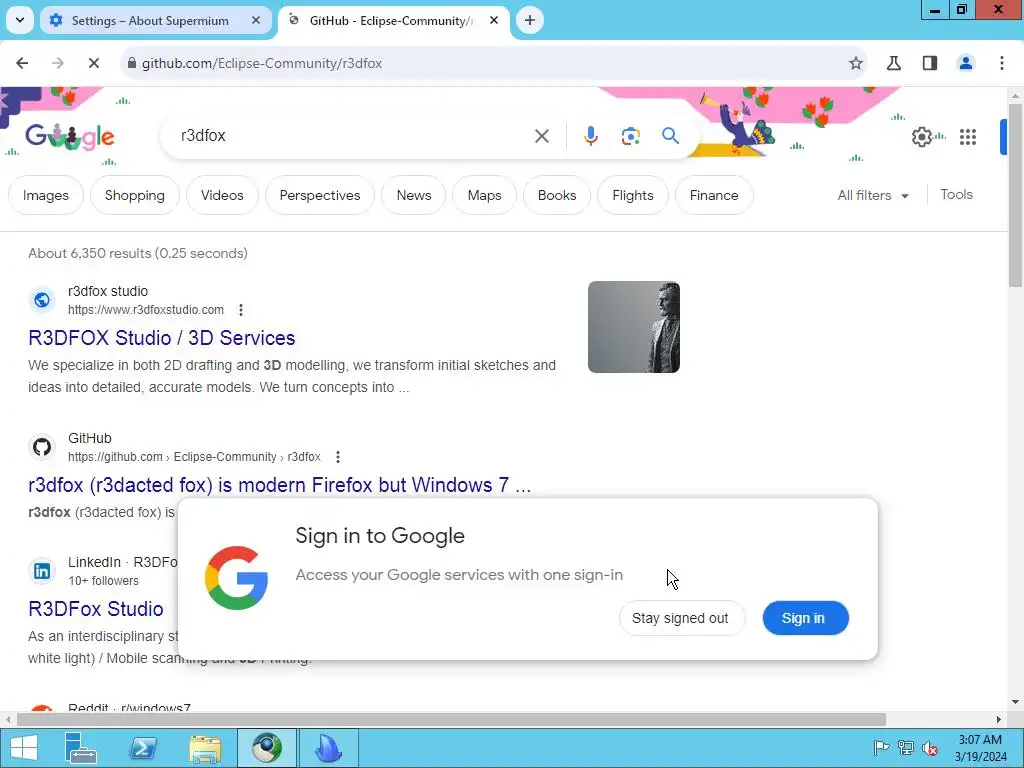Launch PowerShell from taskbar
The image size is (1024, 768).
(143, 748)
